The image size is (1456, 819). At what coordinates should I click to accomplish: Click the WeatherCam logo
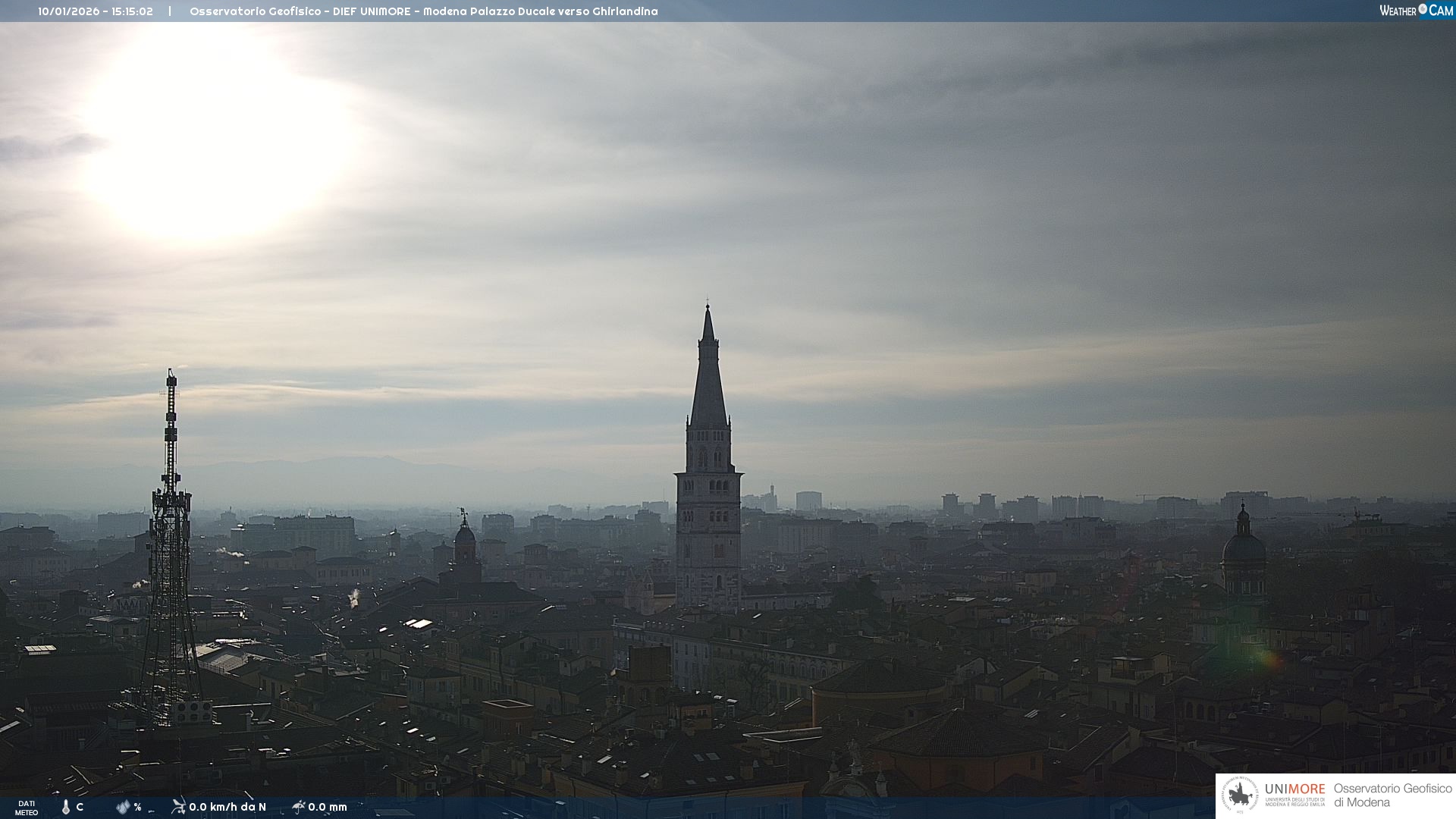coord(1416,11)
